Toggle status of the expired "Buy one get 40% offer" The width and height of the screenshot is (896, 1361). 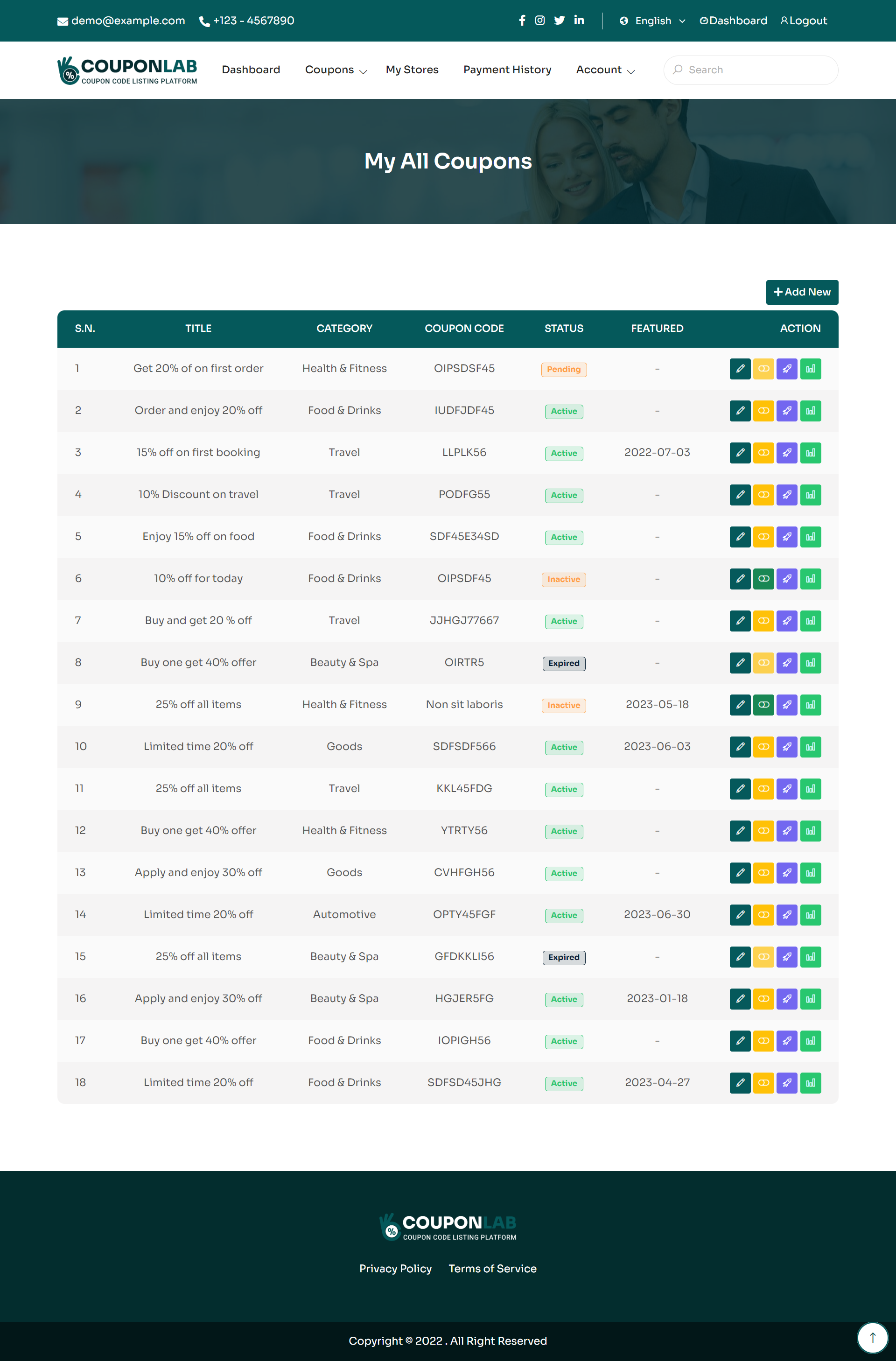pos(763,663)
